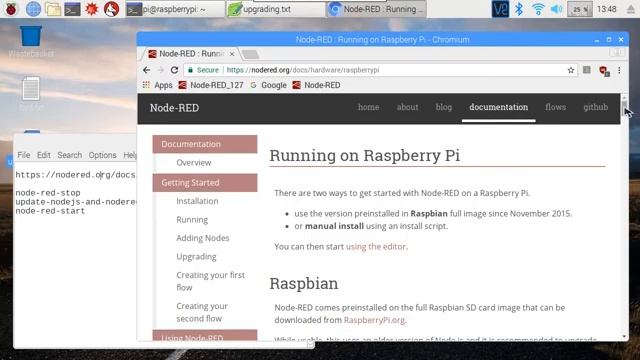Open Upgrading in the docs sidebar

point(196,257)
